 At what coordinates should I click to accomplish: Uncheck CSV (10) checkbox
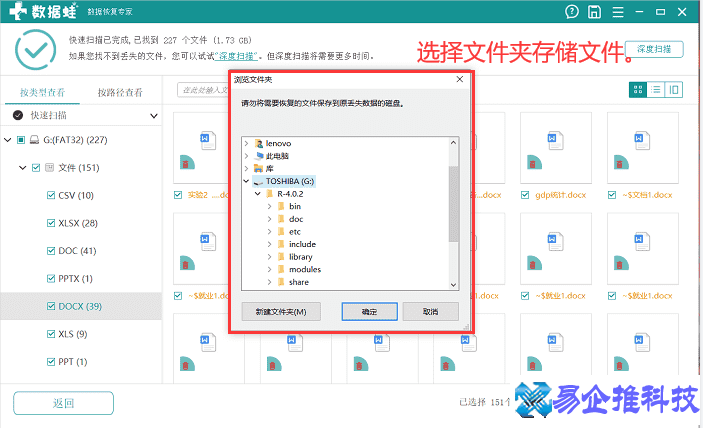click(51, 196)
